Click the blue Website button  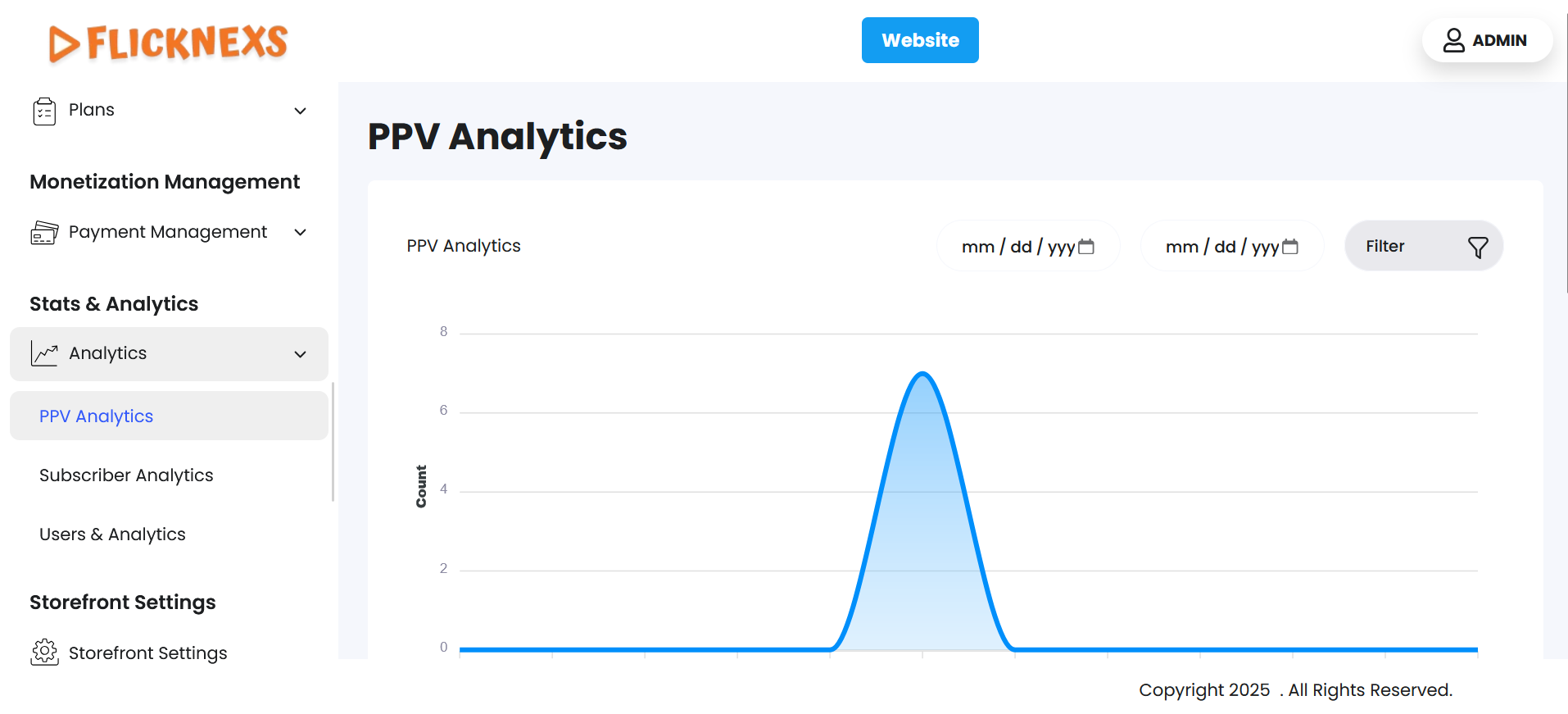[920, 40]
